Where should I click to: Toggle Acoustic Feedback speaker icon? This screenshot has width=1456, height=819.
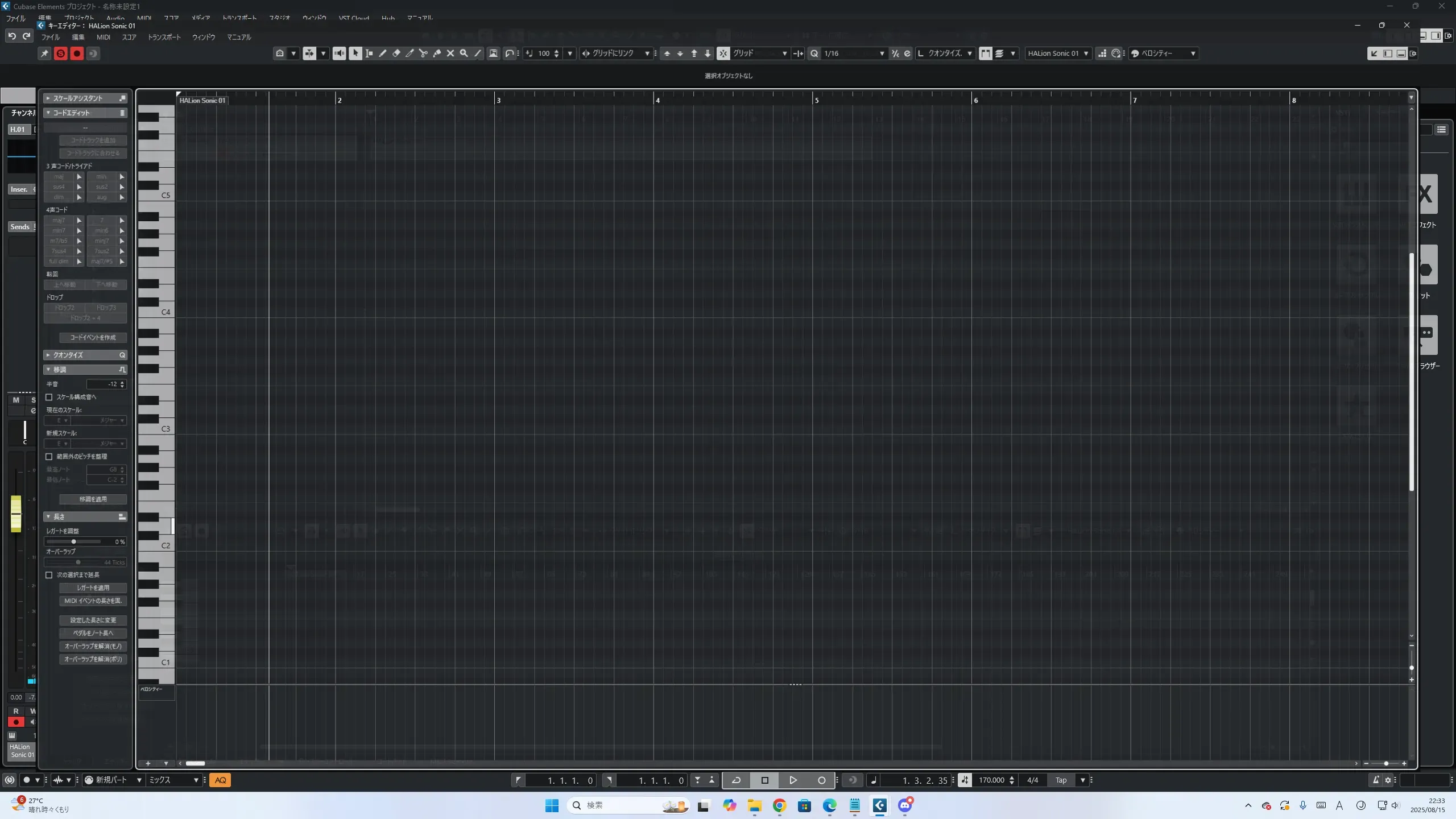pos(339,53)
